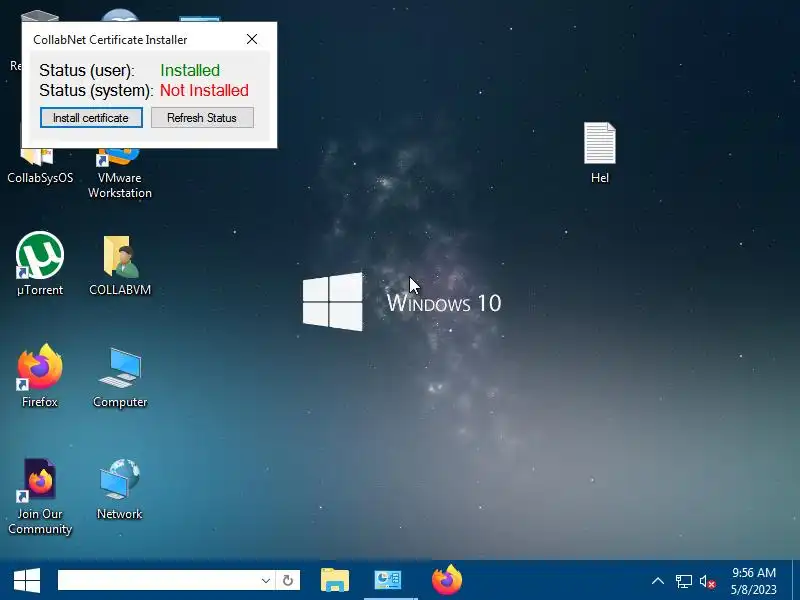Open the µTorrent desktop shortcut

[x=40, y=264]
